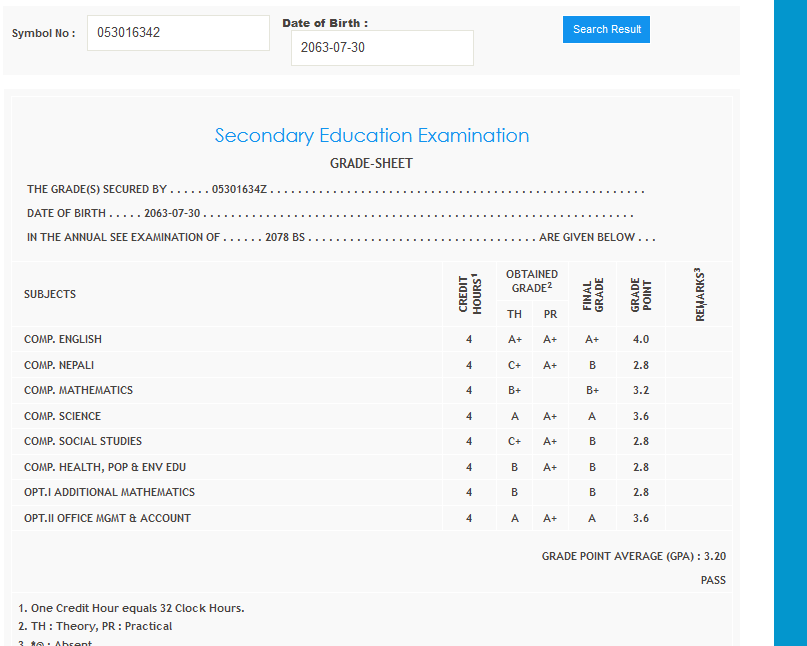The image size is (807, 646).
Task: Click the Symbol No label
Action: (x=43, y=33)
